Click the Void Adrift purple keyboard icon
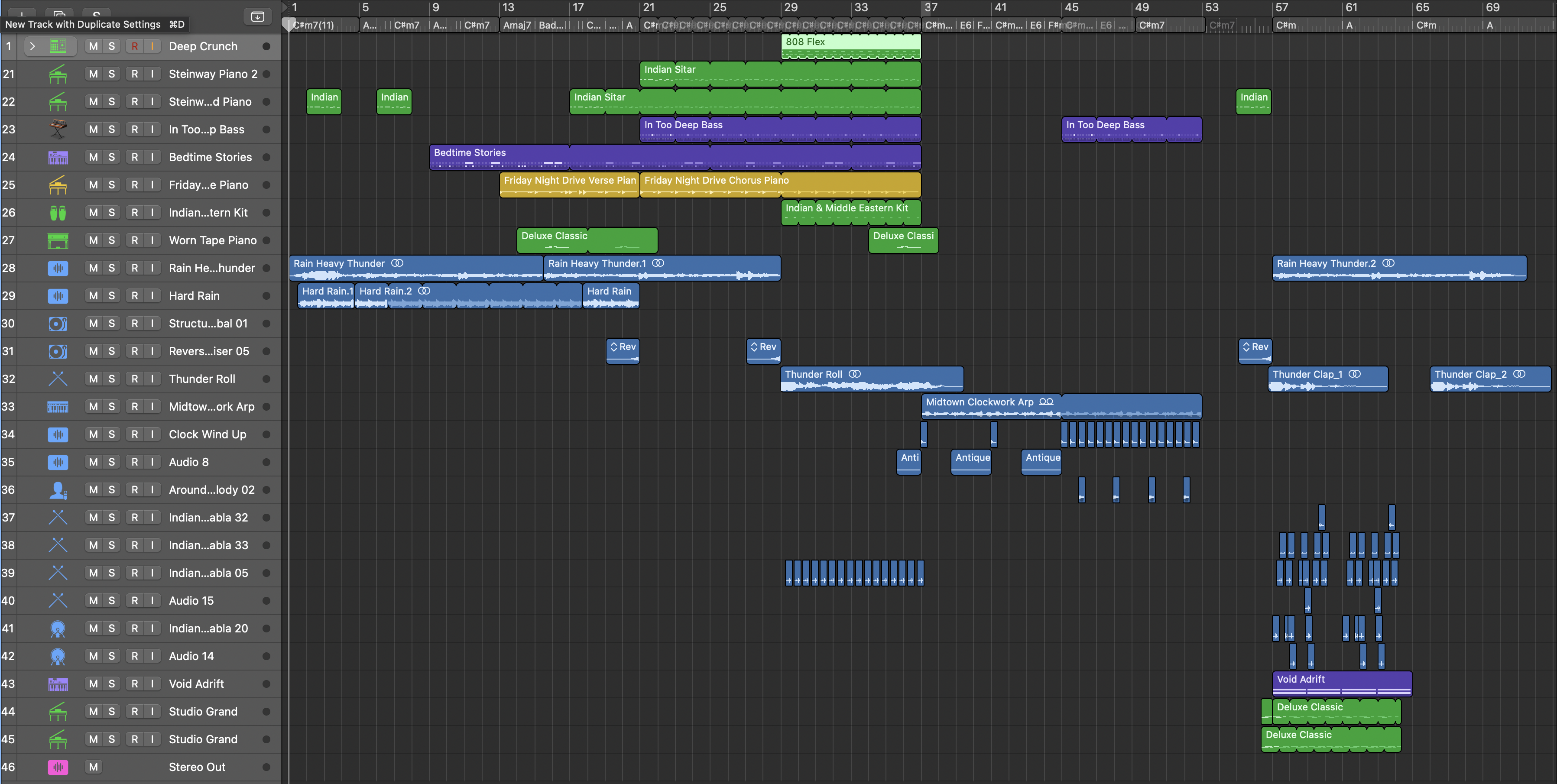The height and width of the screenshot is (784, 1557). pyautogui.click(x=58, y=684)
